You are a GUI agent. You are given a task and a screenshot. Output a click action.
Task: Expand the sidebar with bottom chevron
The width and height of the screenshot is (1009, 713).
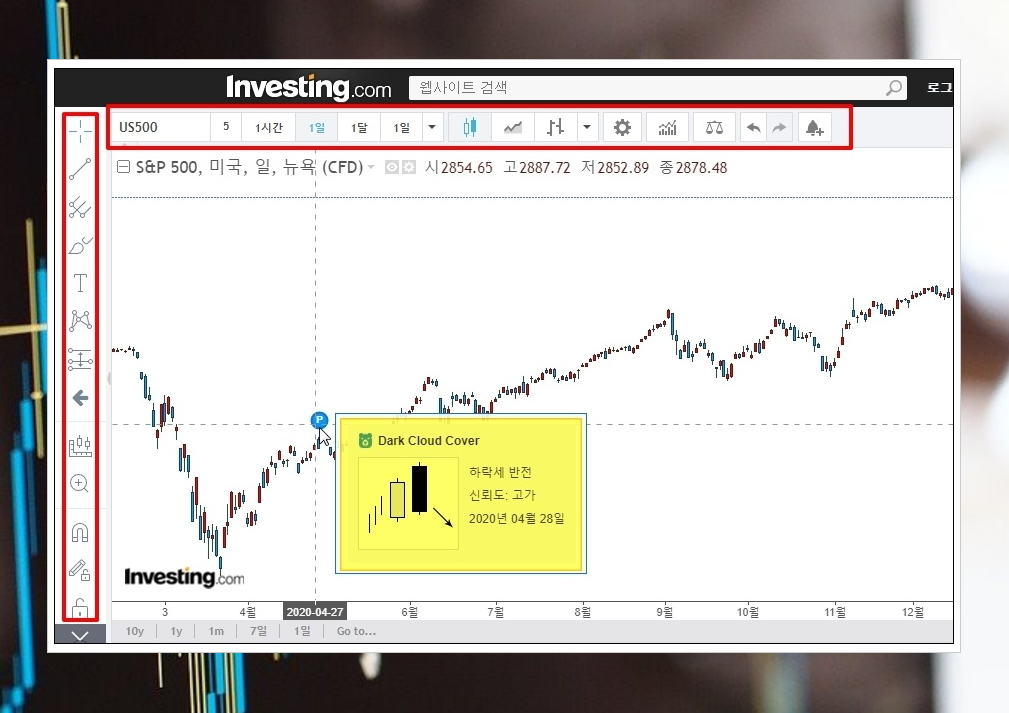80,636
